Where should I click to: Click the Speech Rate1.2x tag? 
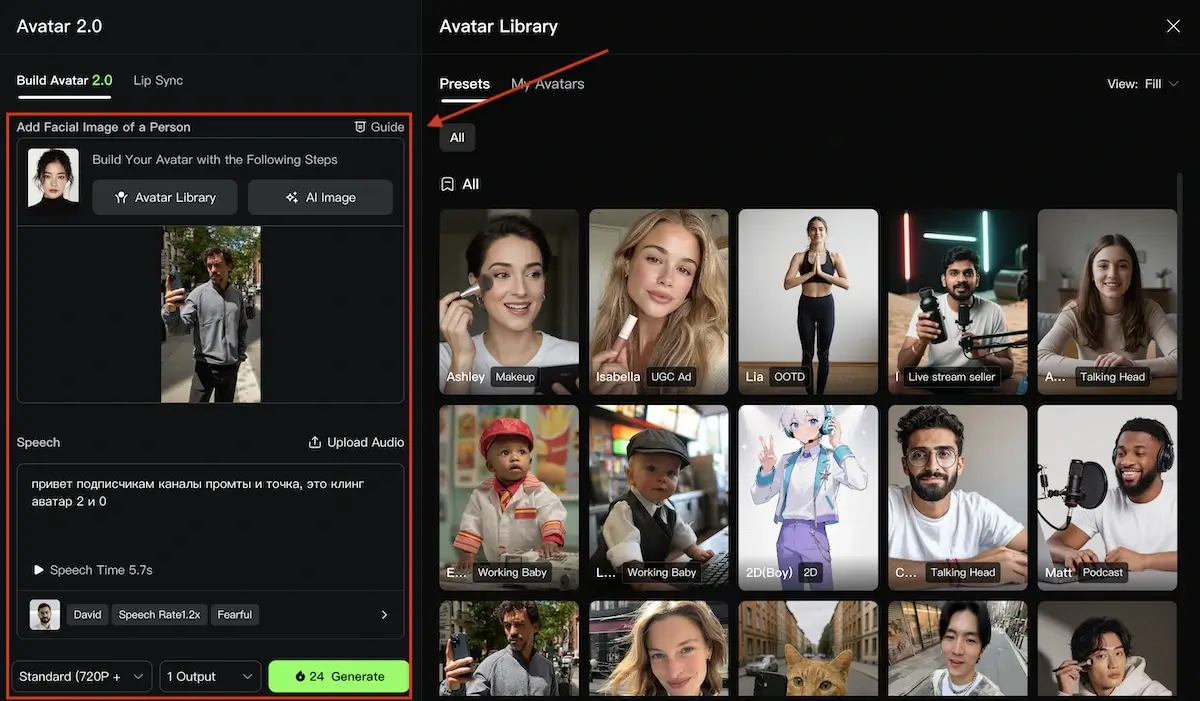coord(159,615)
